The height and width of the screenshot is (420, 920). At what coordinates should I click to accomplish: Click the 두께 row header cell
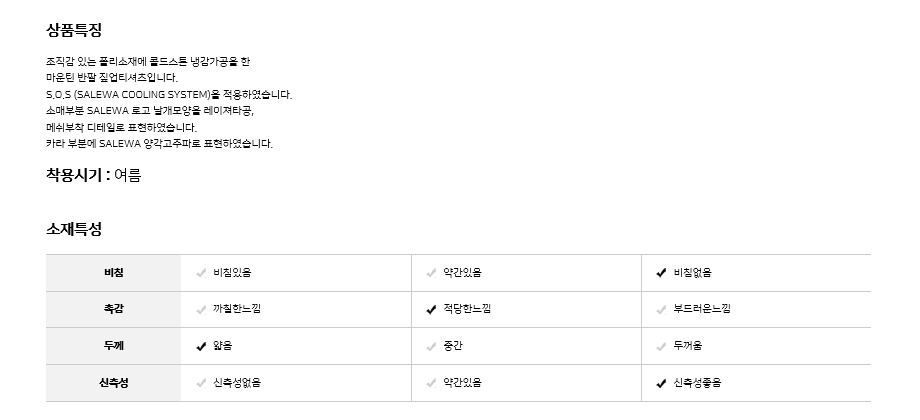pyautogui.click(x=113, y=347)
